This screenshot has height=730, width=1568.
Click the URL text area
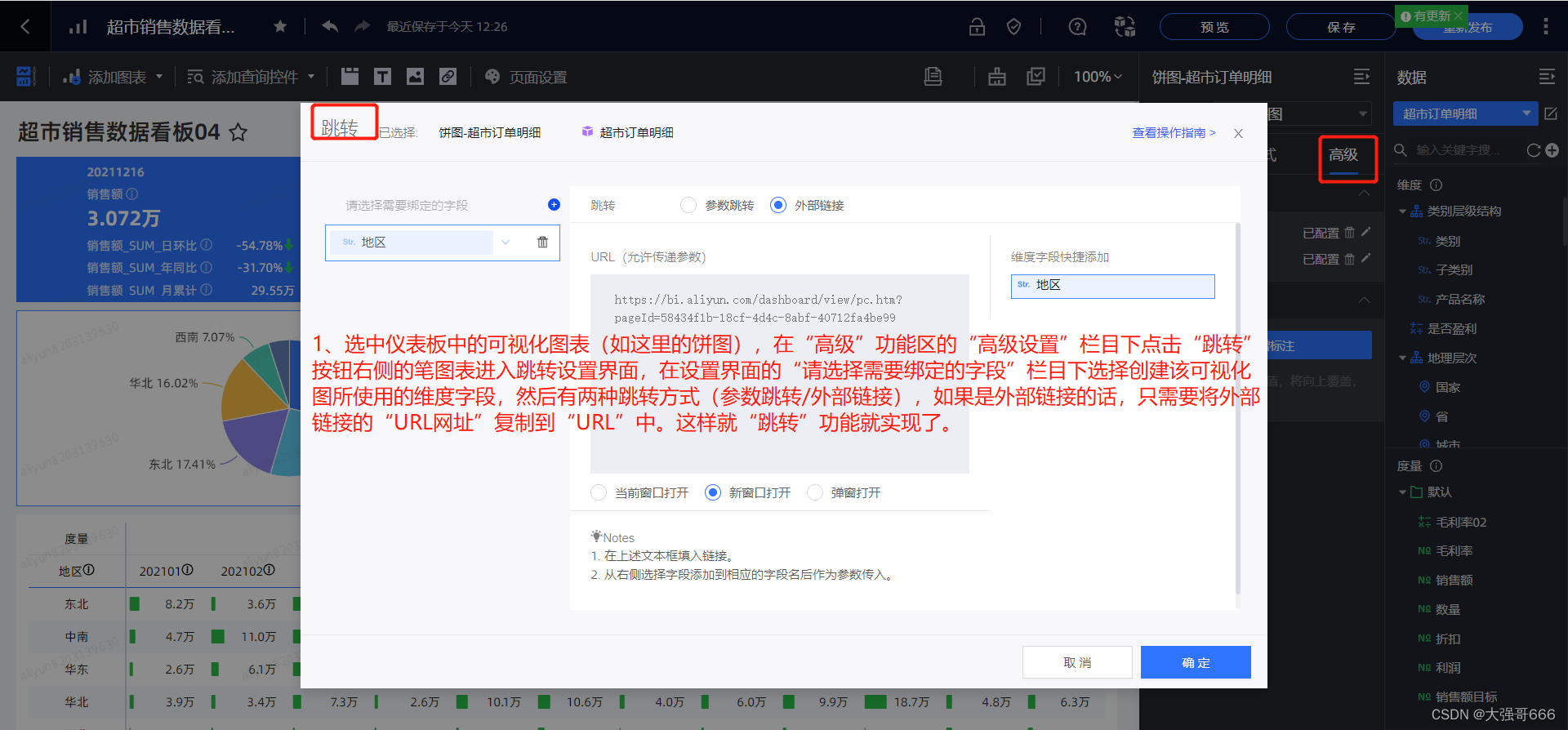point(780,374)
